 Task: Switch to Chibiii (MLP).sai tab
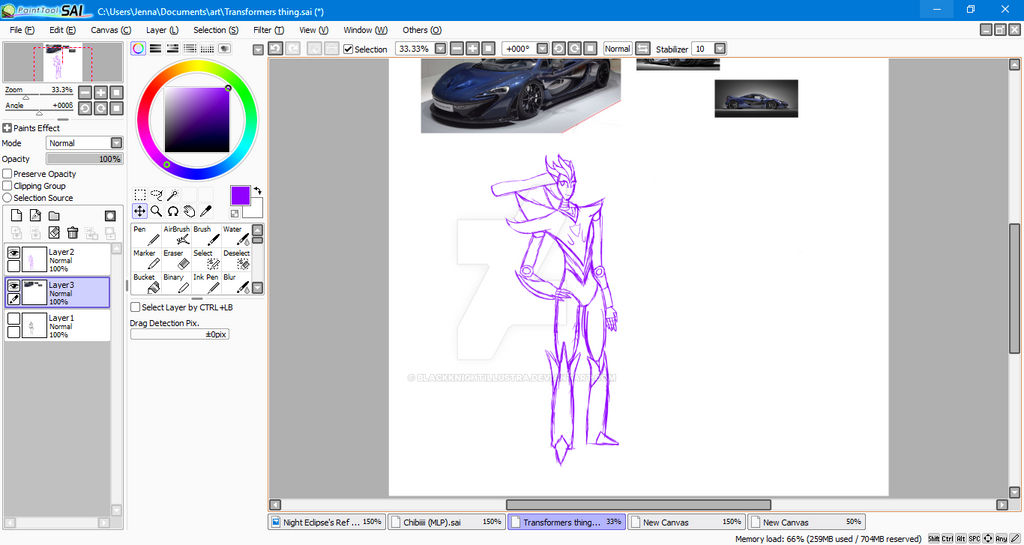tap(447, 522)
